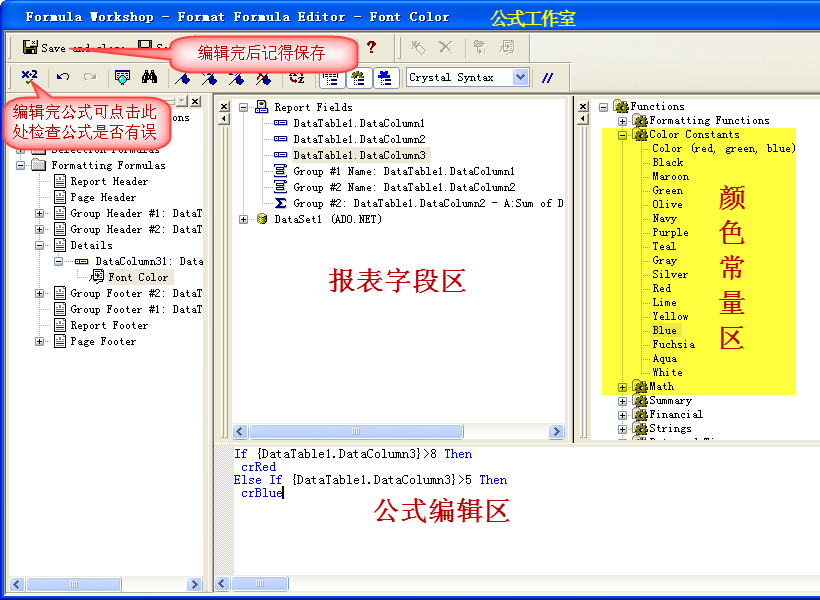Click the second blue bookmark flag icon
Viewport: 820px width, 600px height.
click(x=210, y=78)
